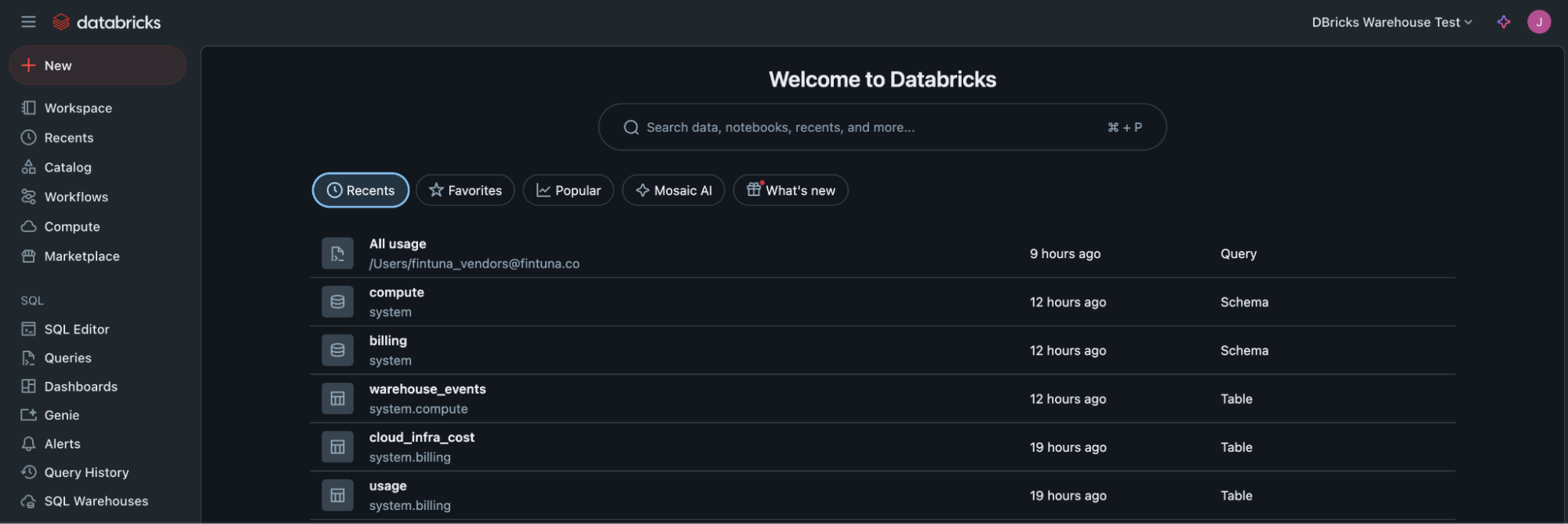The height and width of the screenshot is (524, 1568).
Task: Click the SQL Warehouses icon
Action: 28,500
